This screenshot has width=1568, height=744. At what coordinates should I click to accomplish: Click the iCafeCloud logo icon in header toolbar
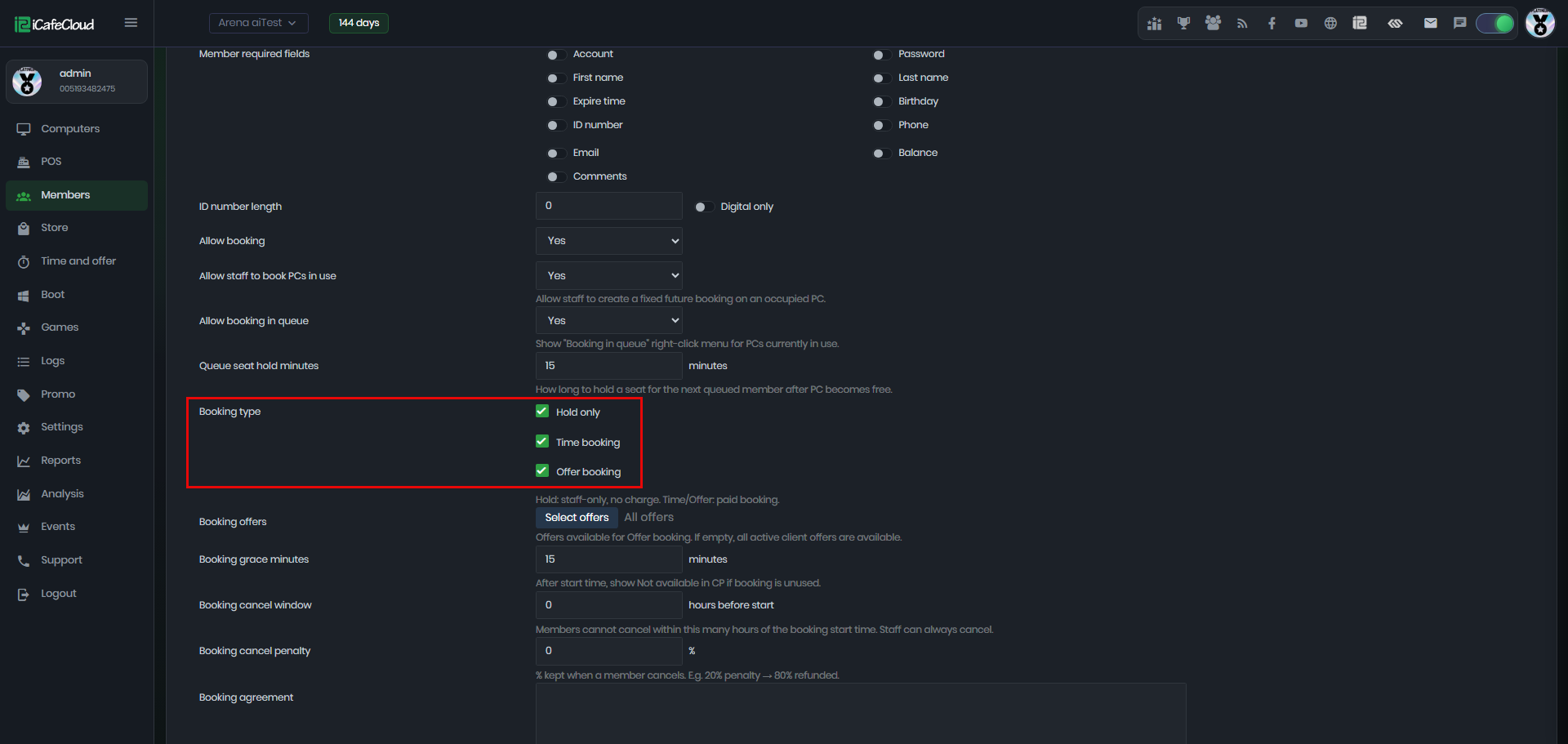[x=1360, y=24]
